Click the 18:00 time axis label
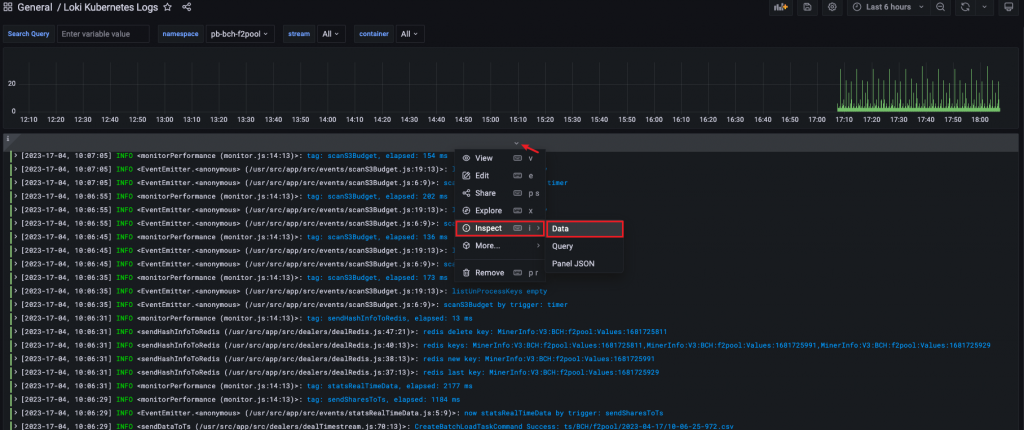Screen dimensions: 1024x430 click(x=980, y=120)
